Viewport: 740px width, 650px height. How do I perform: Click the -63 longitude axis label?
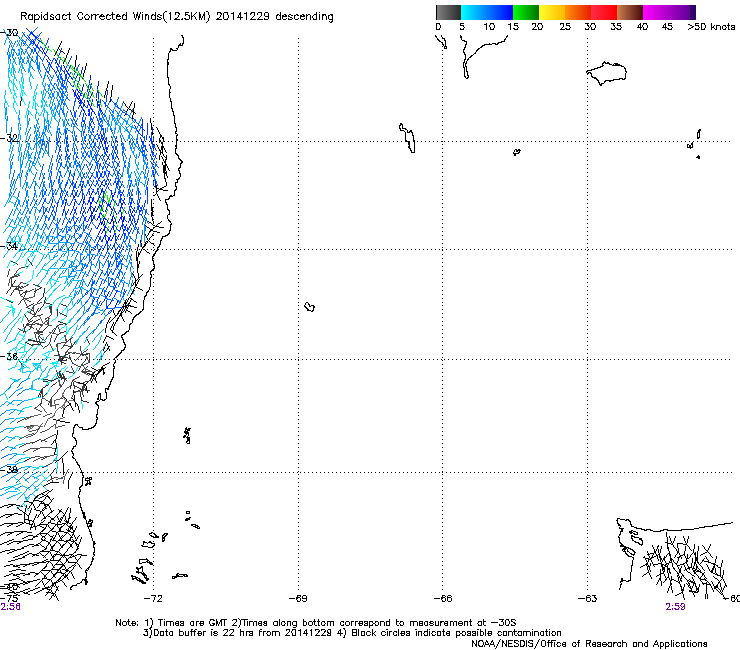[588, 599]
